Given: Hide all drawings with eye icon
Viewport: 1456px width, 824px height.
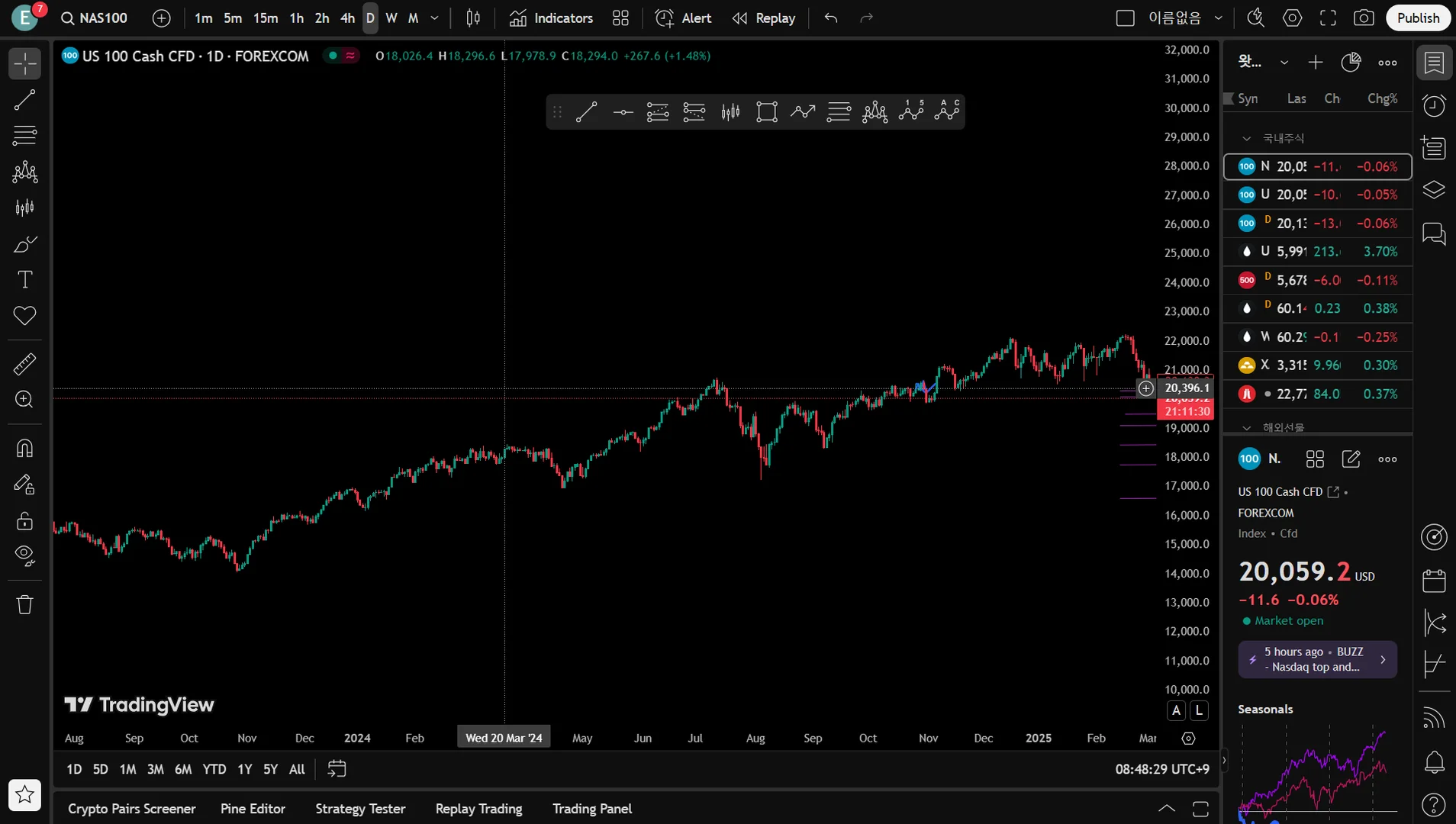Looking at the screenshot, I should 24,556.
